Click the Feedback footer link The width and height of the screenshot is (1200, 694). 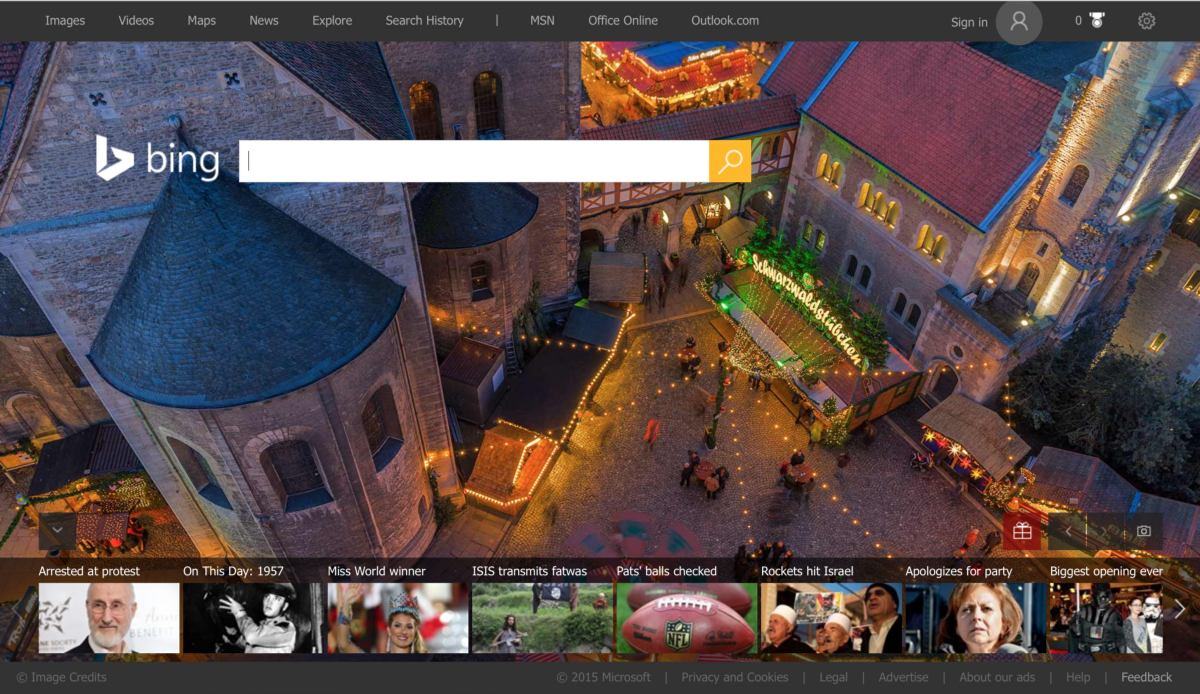coord(1147,677)
